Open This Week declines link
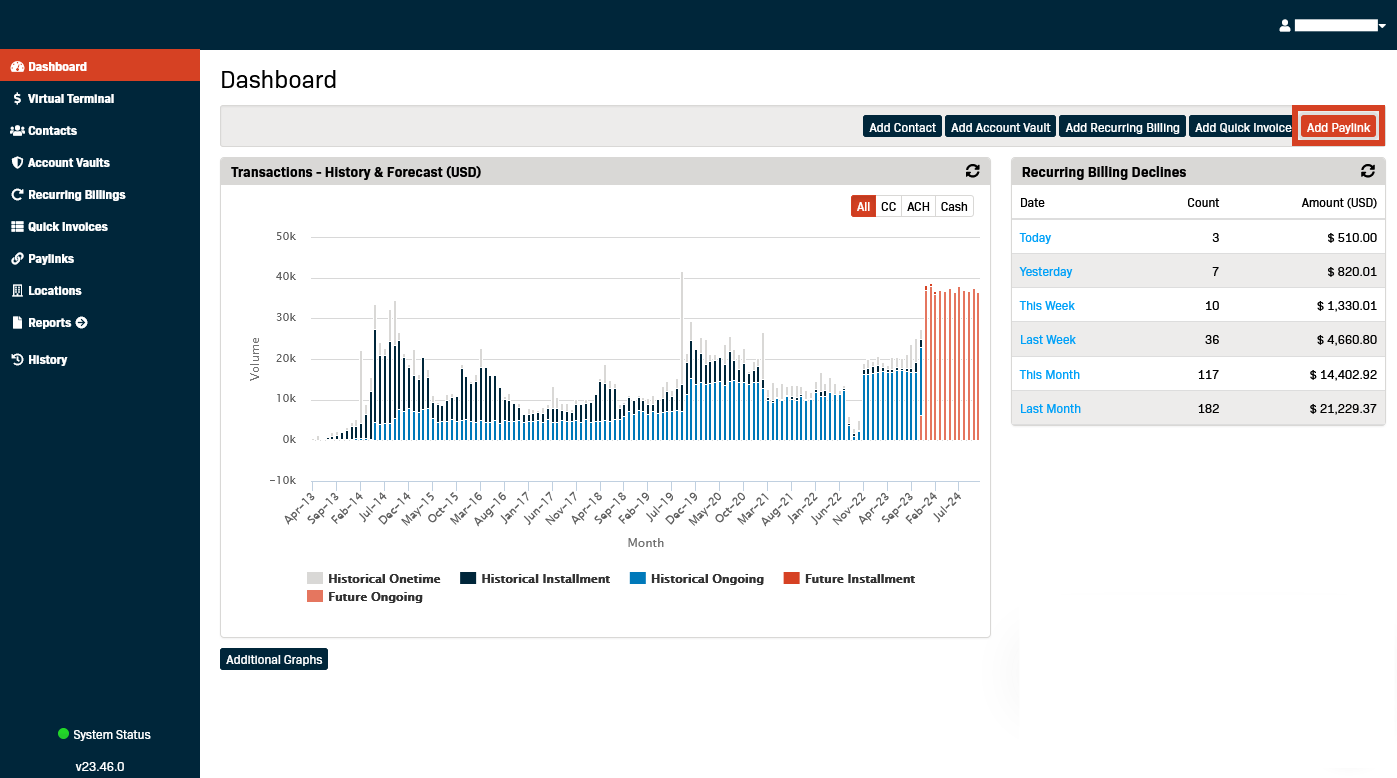The image size is (1397, 778). coord(1047,306)
